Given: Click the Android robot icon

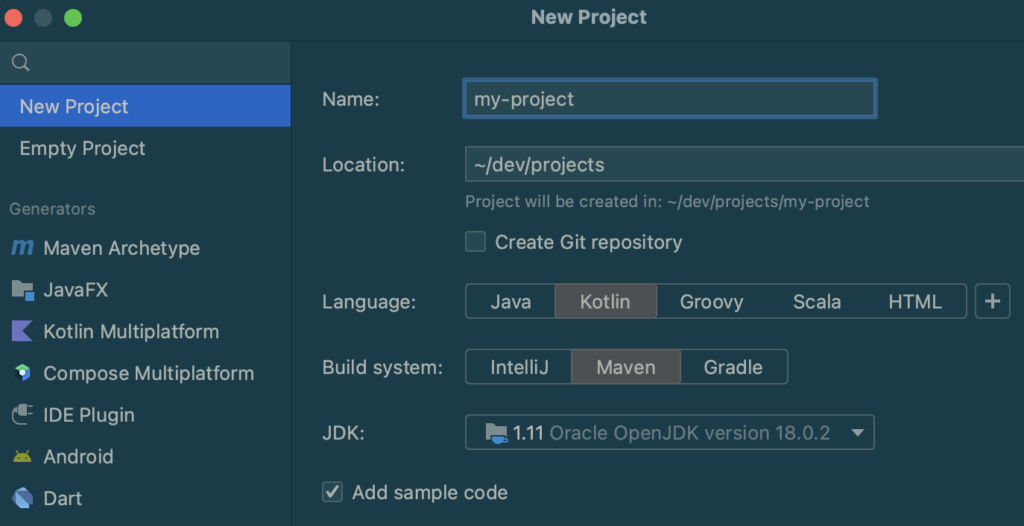Looking at the screenshot, I should (22, 457).
